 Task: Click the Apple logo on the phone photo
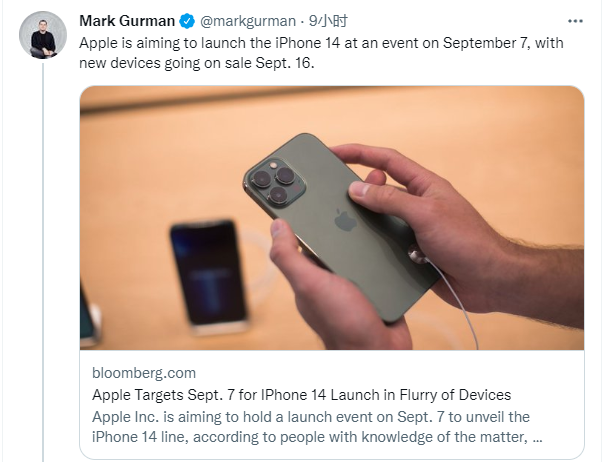(345, 220)
